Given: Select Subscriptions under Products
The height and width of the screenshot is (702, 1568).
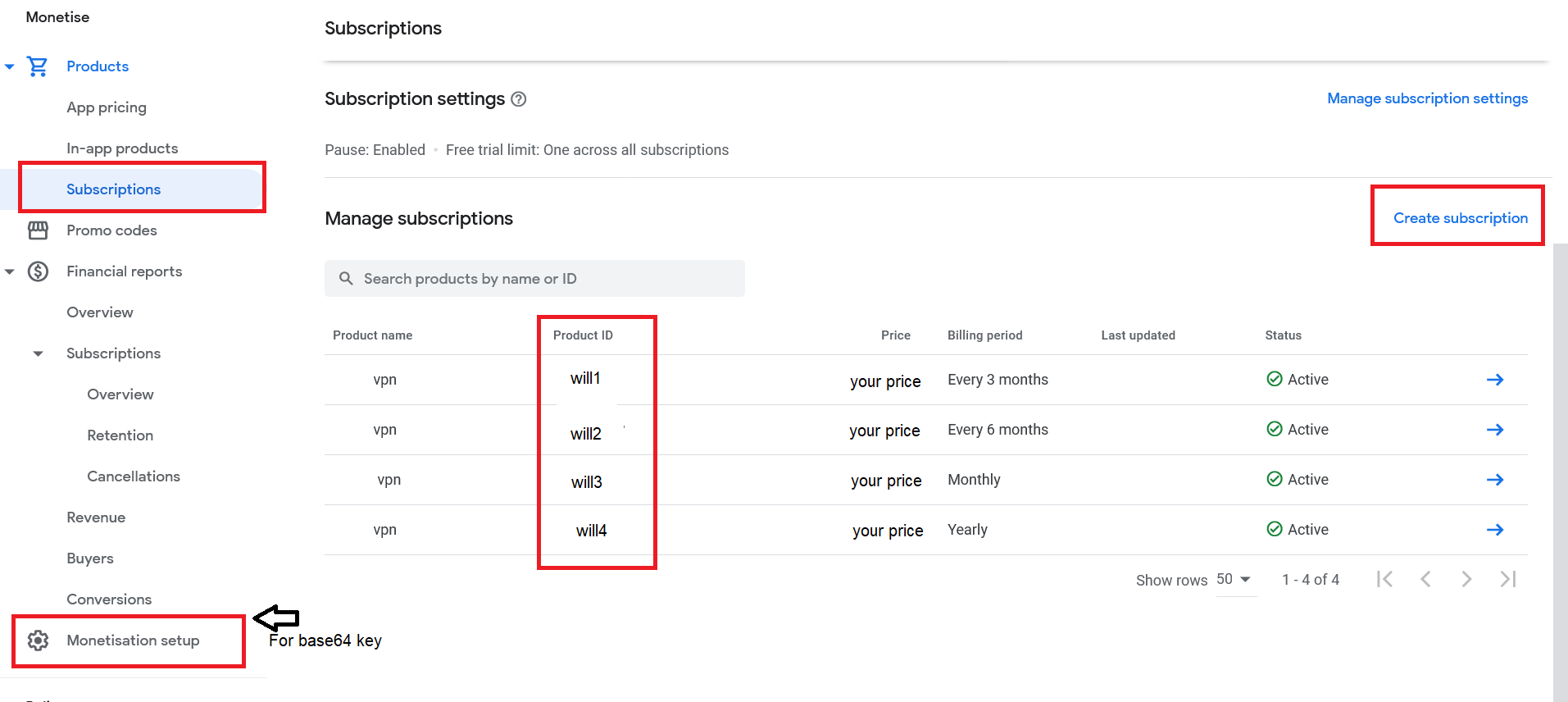Looking at the screenshot, I should click(113, 189).
